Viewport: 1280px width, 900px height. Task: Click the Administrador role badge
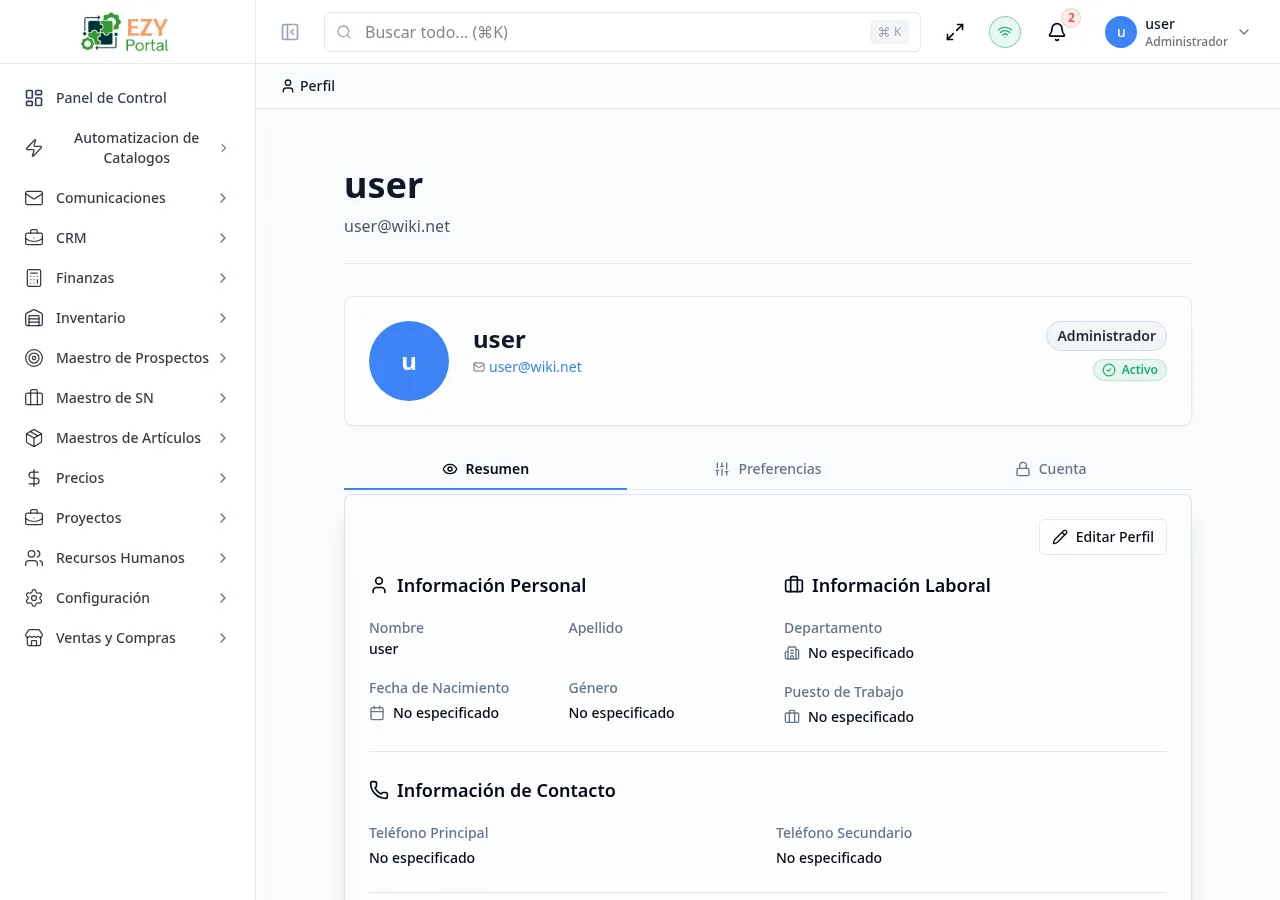click(1106, 336)
